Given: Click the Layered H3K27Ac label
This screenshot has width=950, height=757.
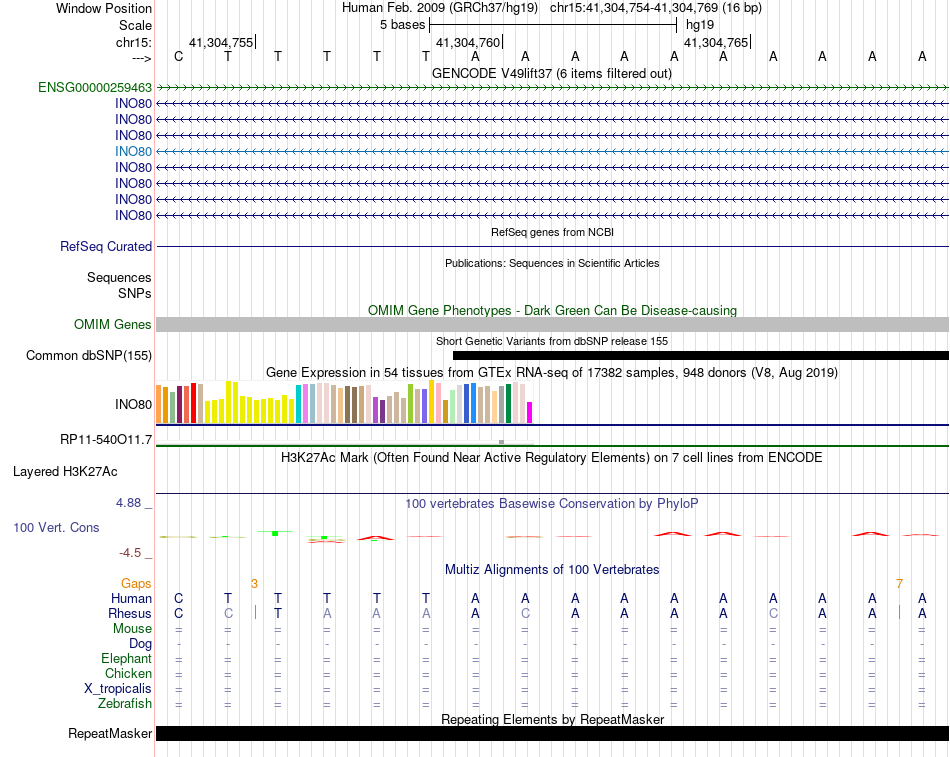Looking at the screenshot, I should click(65, 472).
